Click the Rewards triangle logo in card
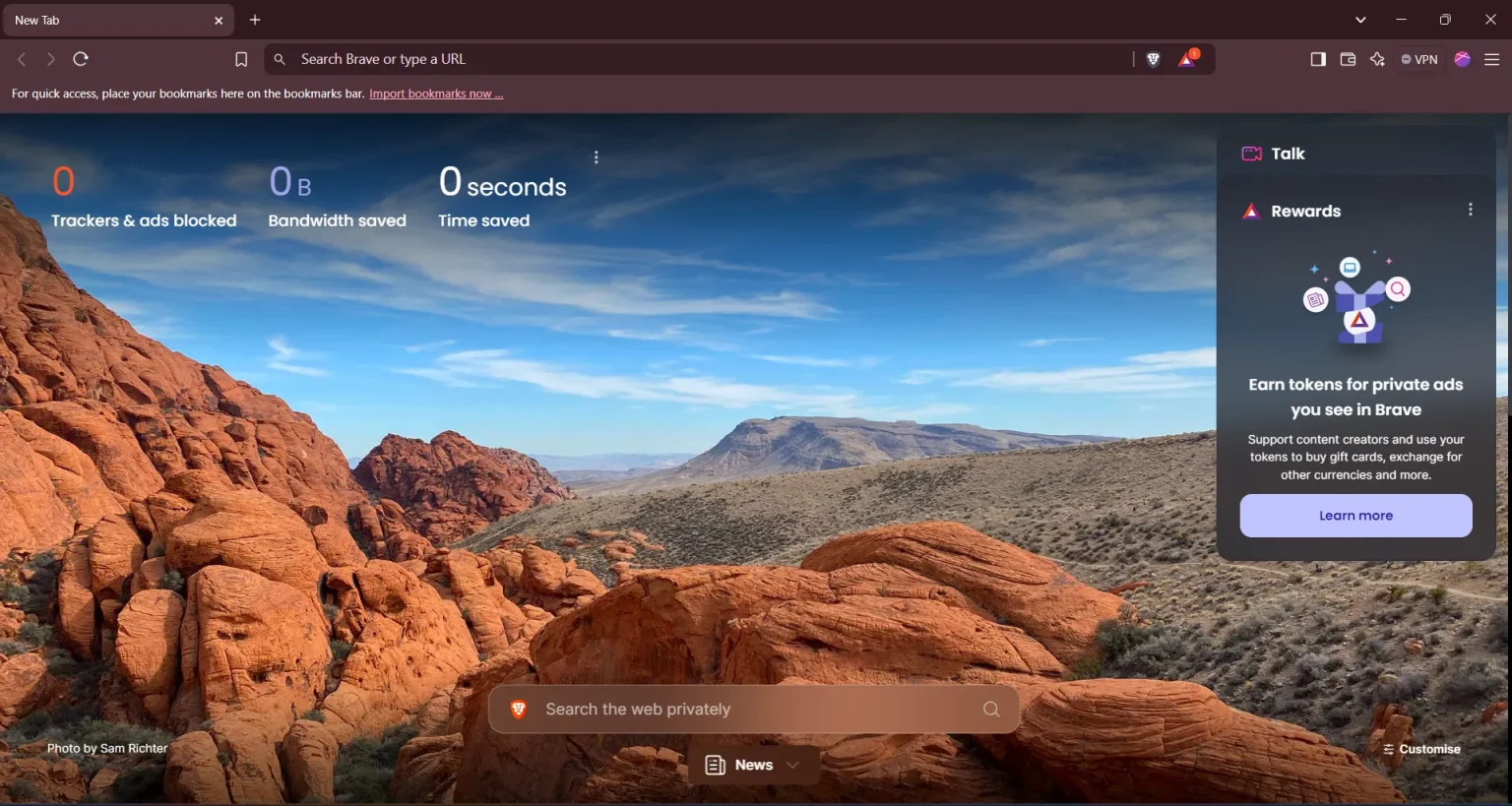Screen dimensions: 1512x806 click(1251, 211)
